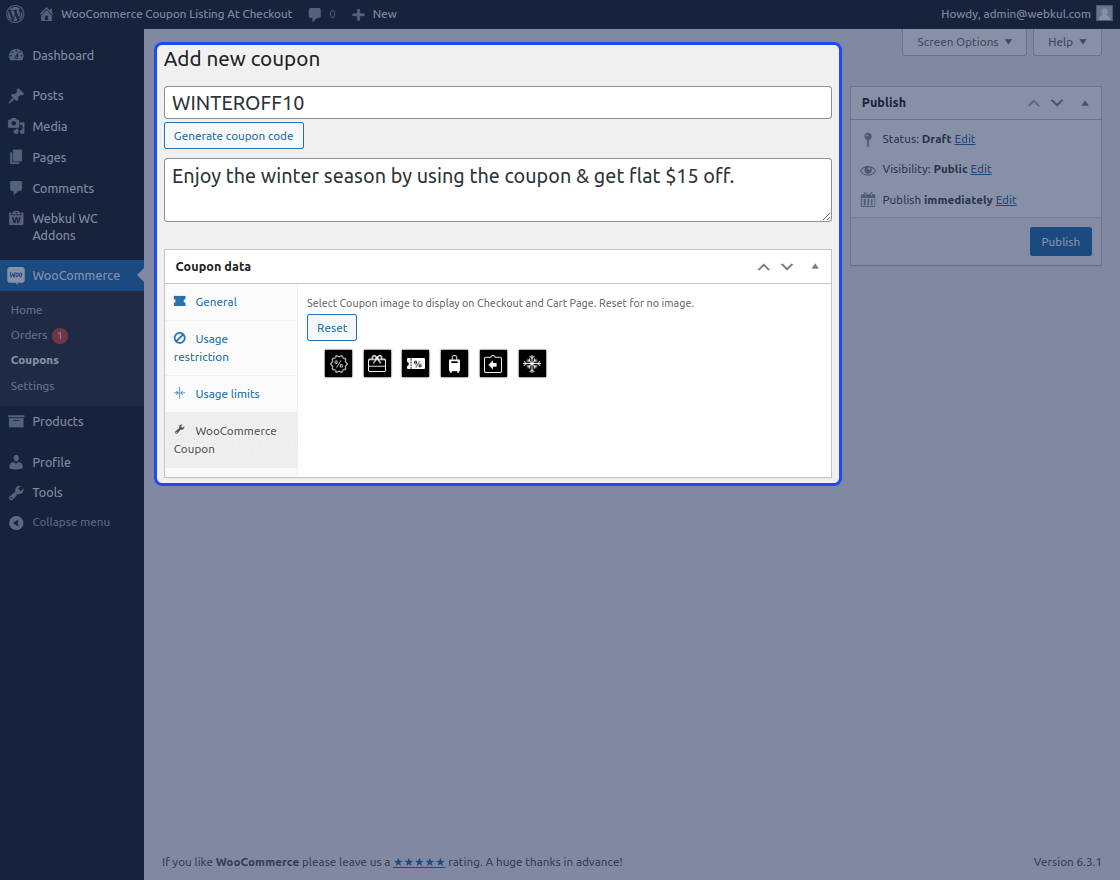Edit the Draft status
The width and height of the screenshot is (1120, 880).
(964, 139)
